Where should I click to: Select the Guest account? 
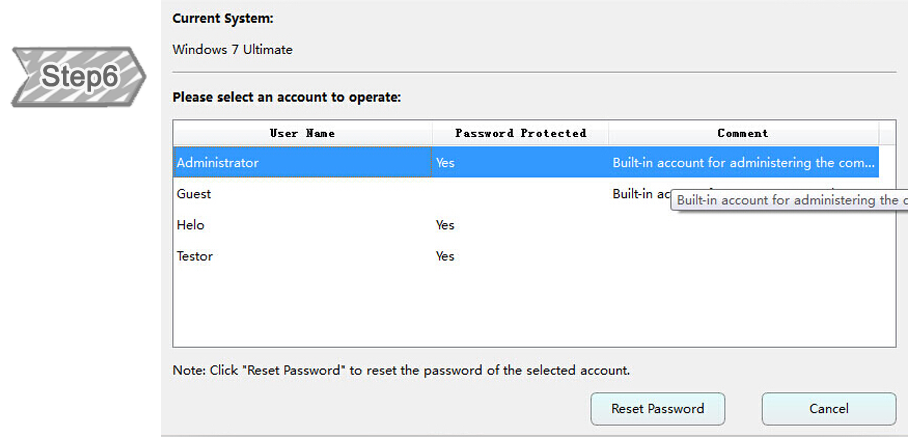click(194, 194)
